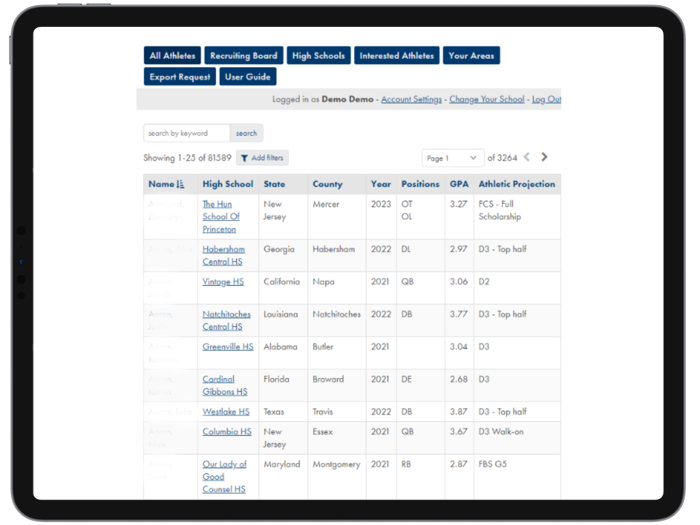Click the High School column header
700x525 pixels.
(x=228, y=184)
